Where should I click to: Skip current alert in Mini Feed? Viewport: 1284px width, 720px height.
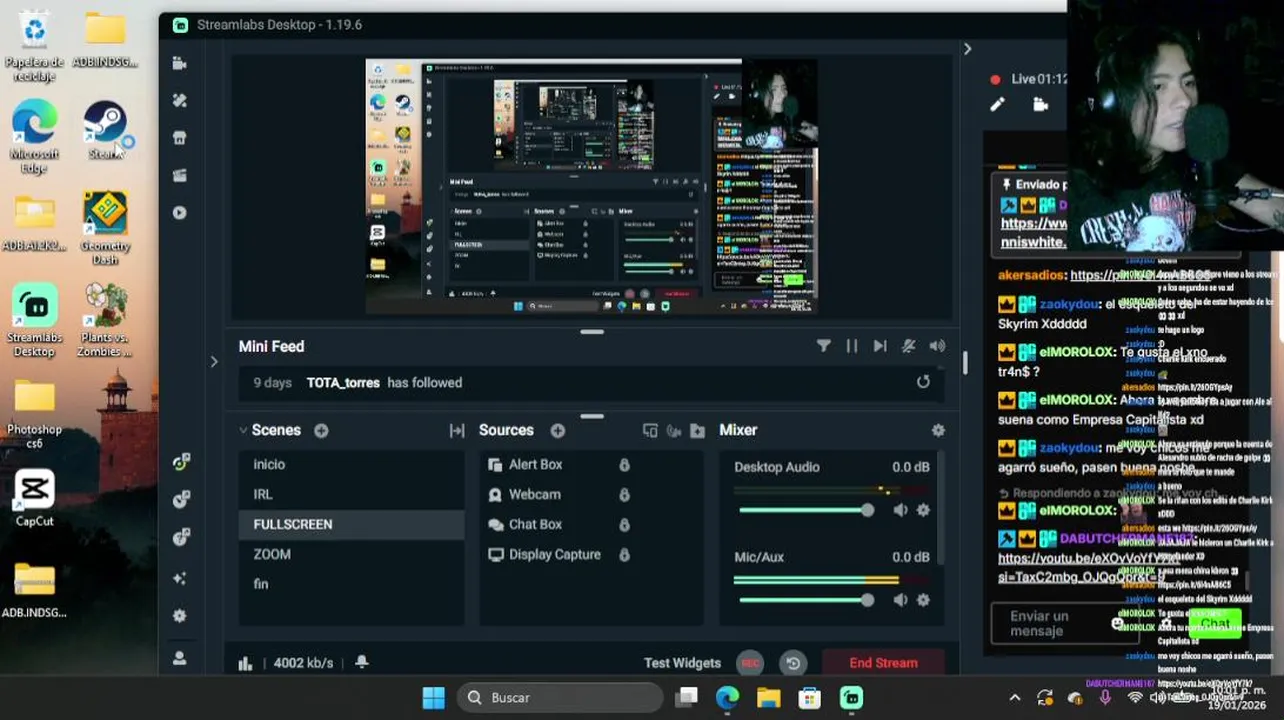pos(879,346)
